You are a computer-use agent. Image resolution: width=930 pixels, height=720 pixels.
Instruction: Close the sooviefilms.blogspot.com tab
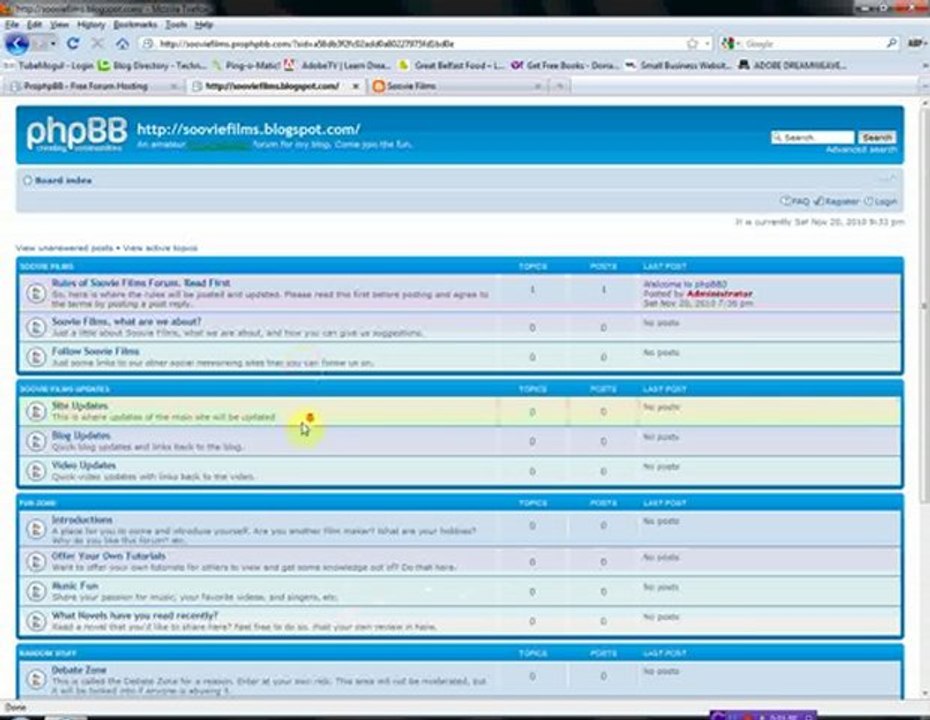click(356, 86)
